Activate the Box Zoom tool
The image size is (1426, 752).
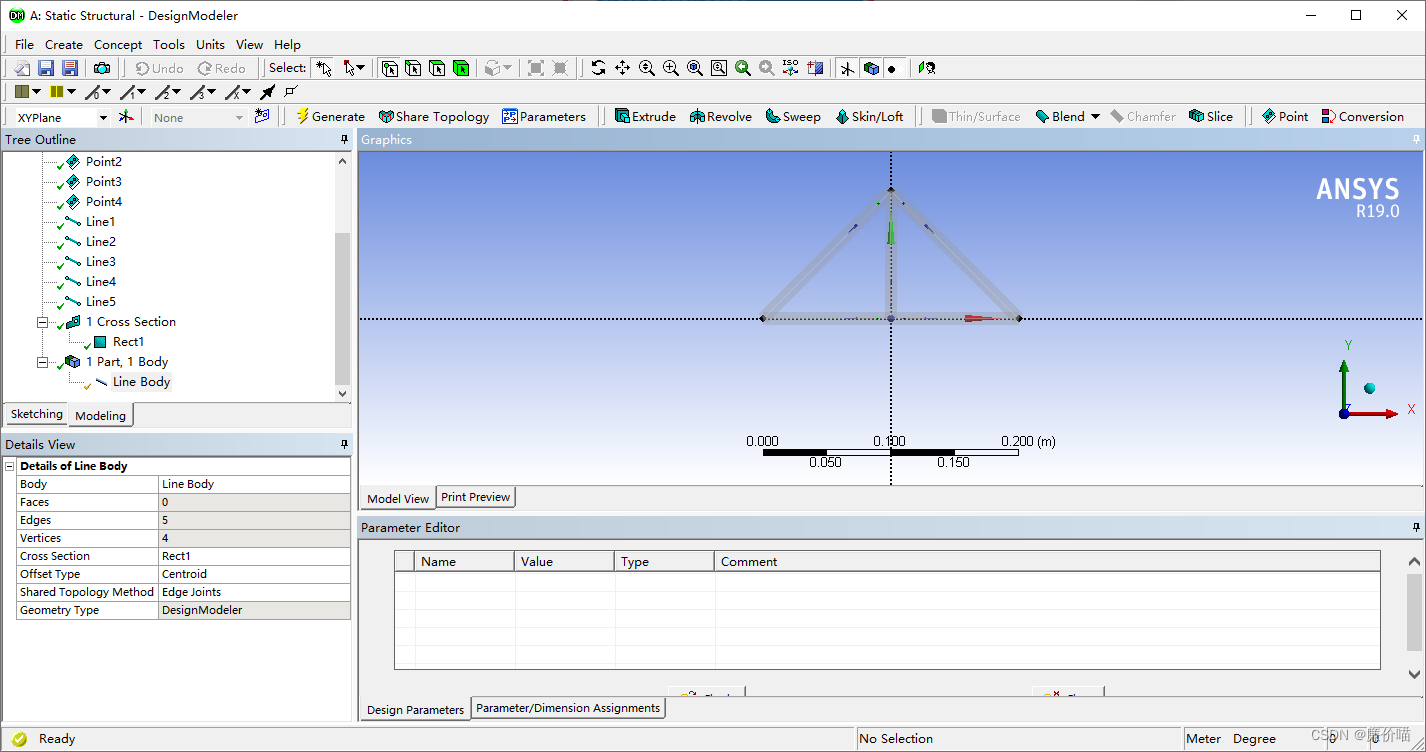tap(671, 68)
